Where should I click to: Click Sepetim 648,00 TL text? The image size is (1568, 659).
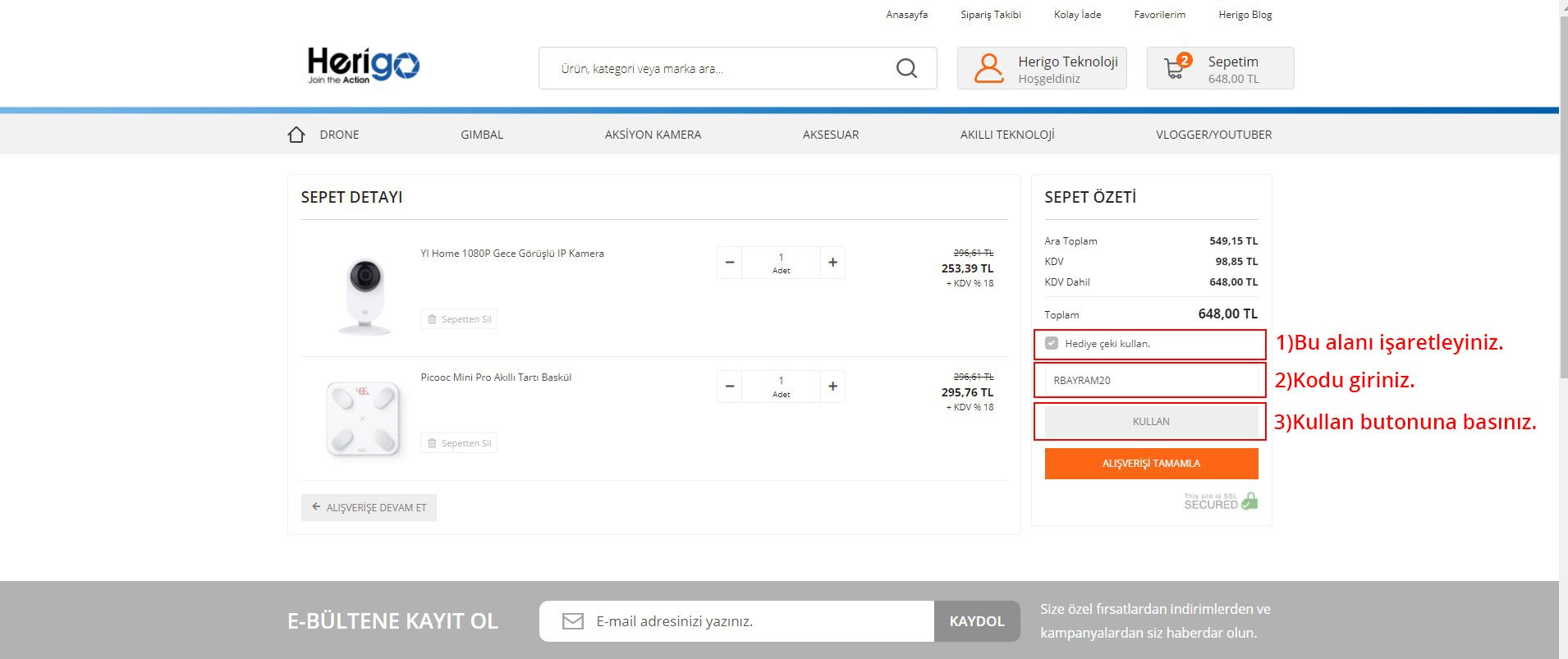click(x=1233, y=70)
